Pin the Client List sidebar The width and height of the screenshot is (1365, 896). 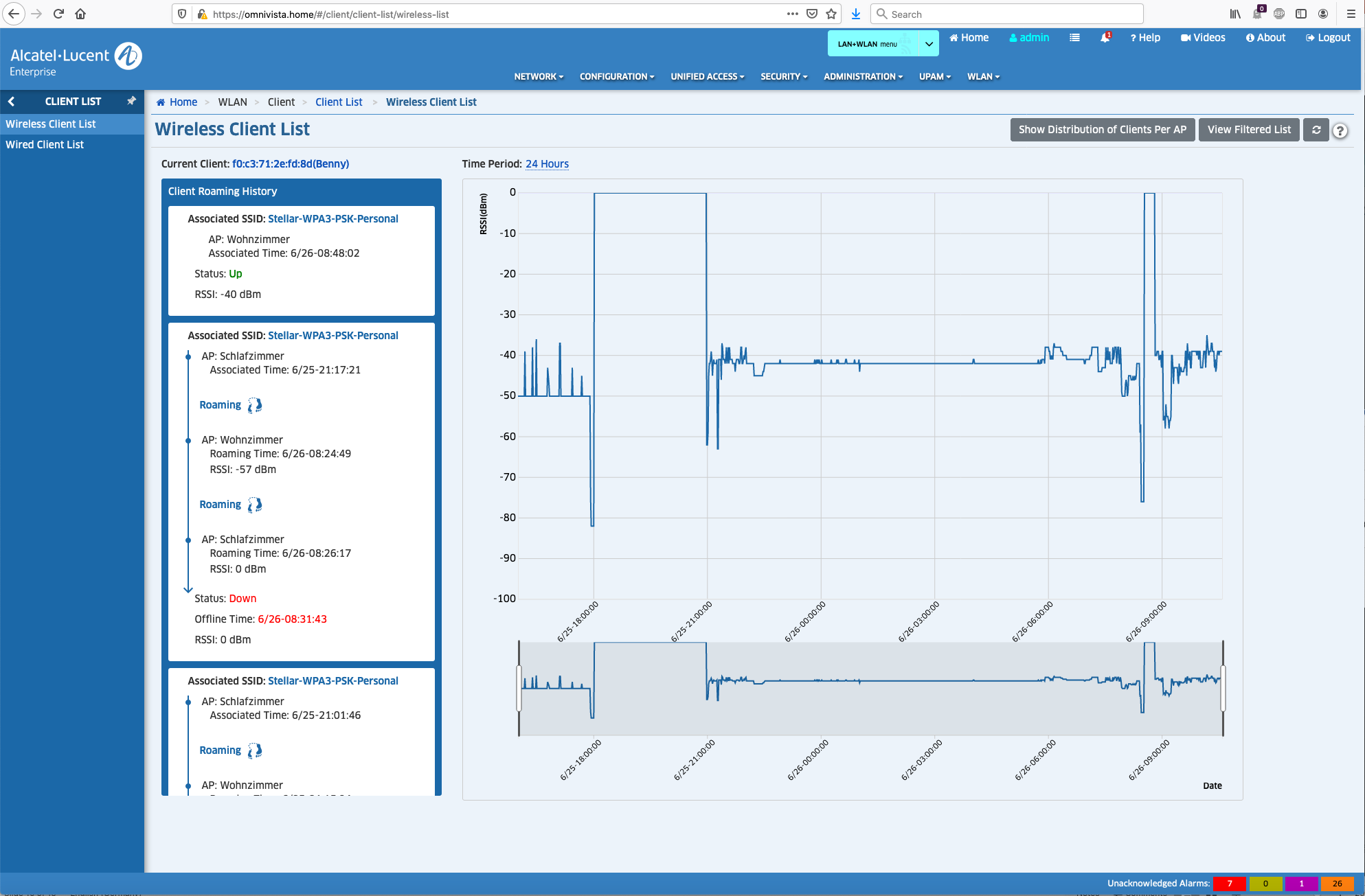tap(131, 101)
